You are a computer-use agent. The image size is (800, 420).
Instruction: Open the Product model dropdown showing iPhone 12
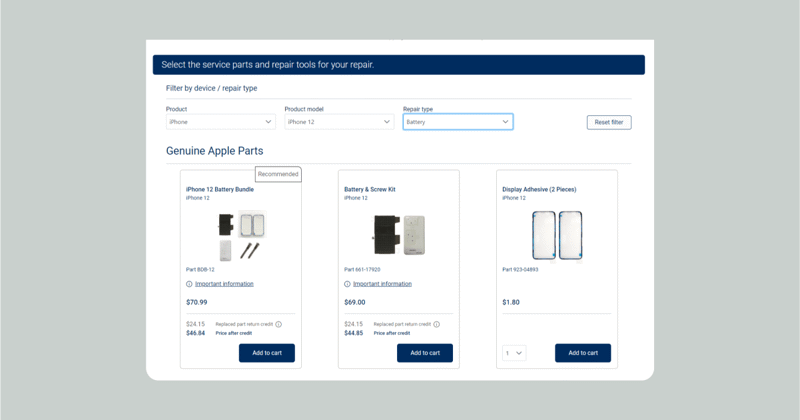click(x=339, y=122)
